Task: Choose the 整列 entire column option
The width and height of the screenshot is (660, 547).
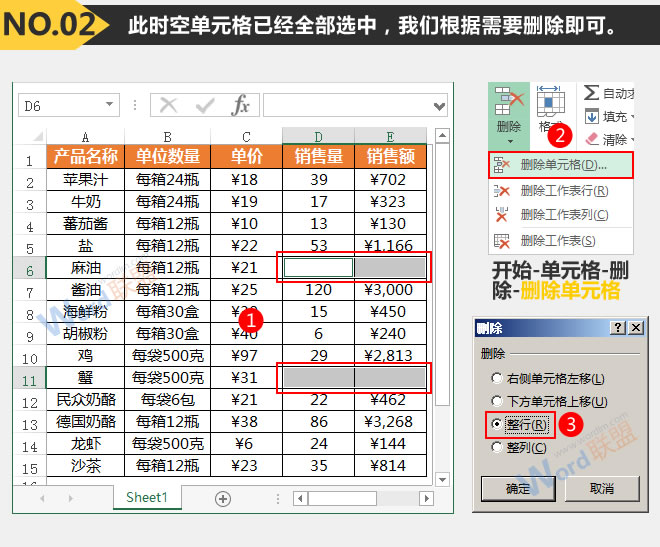Action: coord(496,447)
